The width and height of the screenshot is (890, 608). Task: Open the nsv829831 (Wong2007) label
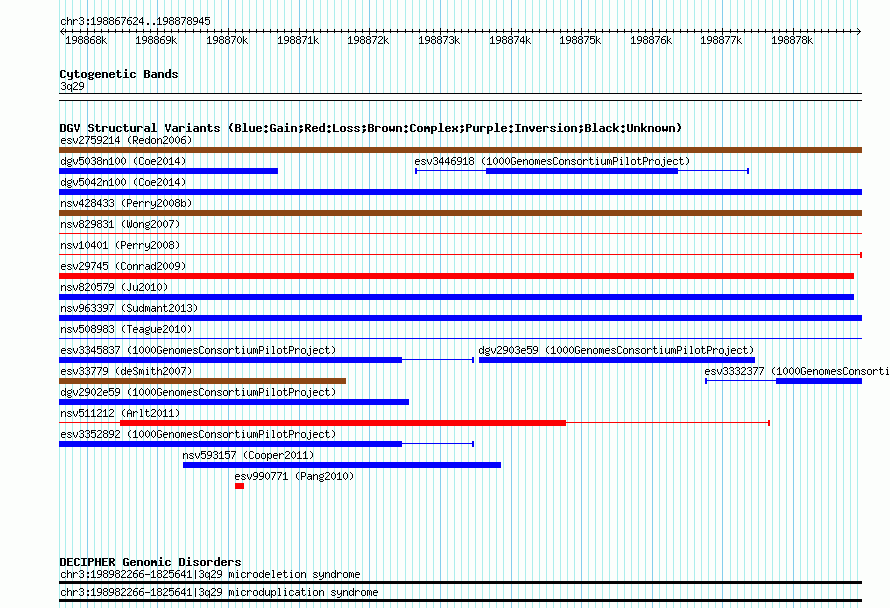120,224
